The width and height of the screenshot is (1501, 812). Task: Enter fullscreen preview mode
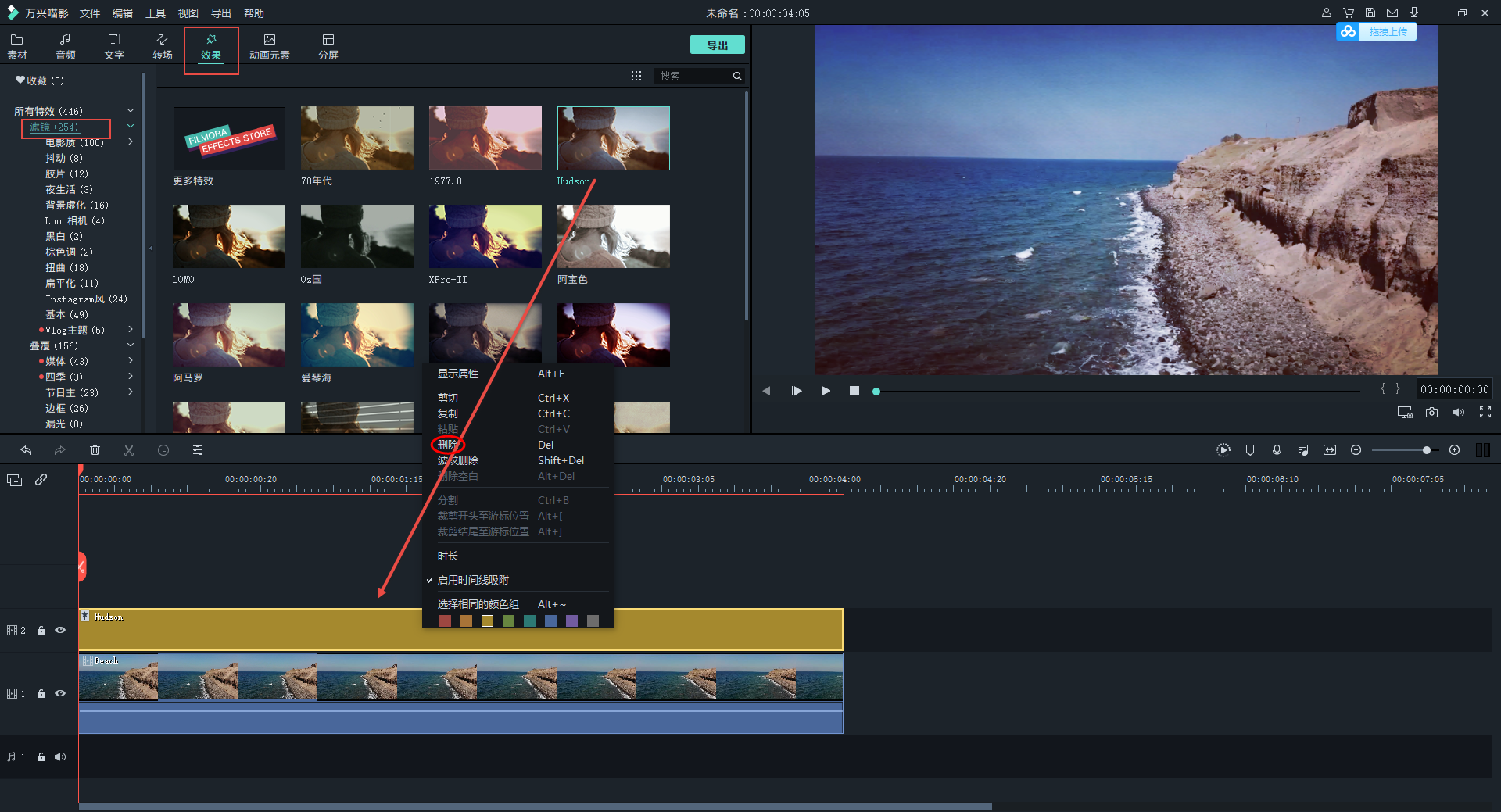pos(1485,413)
